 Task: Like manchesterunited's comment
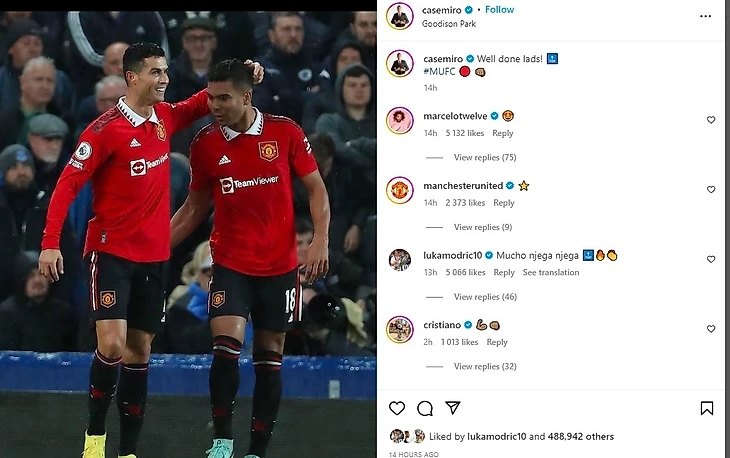[711, 189]
